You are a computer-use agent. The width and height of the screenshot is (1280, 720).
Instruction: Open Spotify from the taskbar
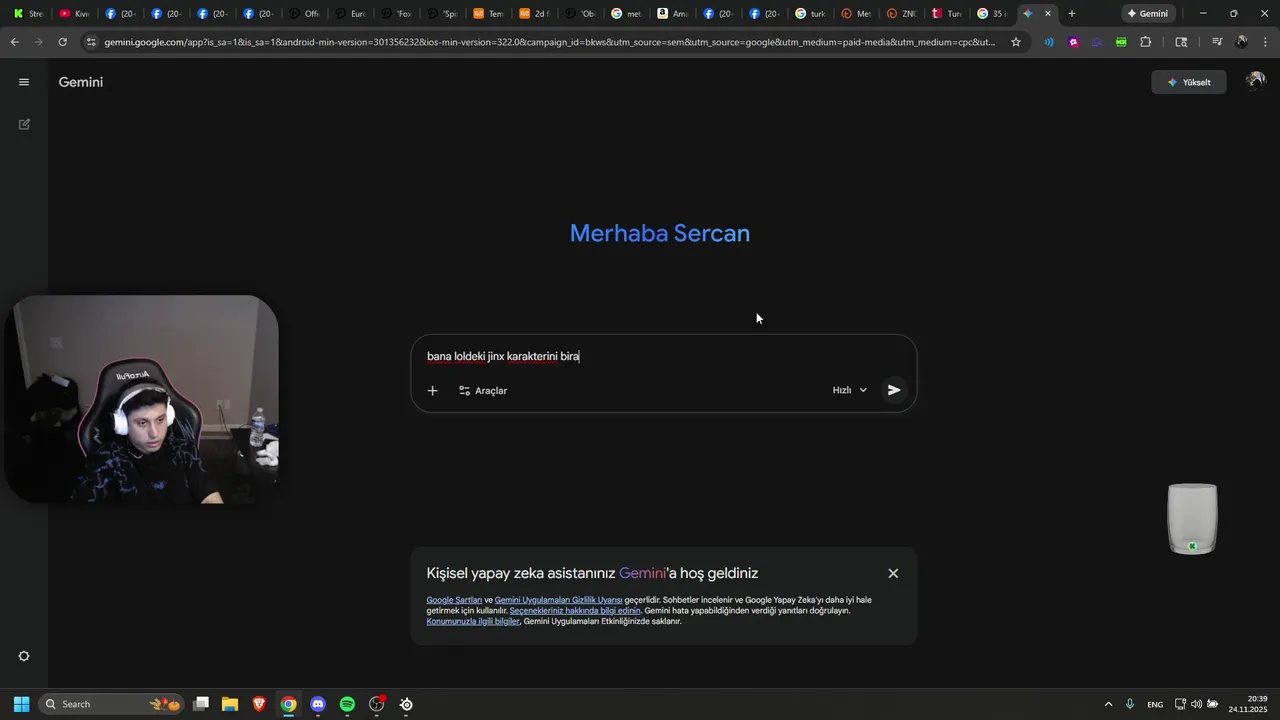347,704
